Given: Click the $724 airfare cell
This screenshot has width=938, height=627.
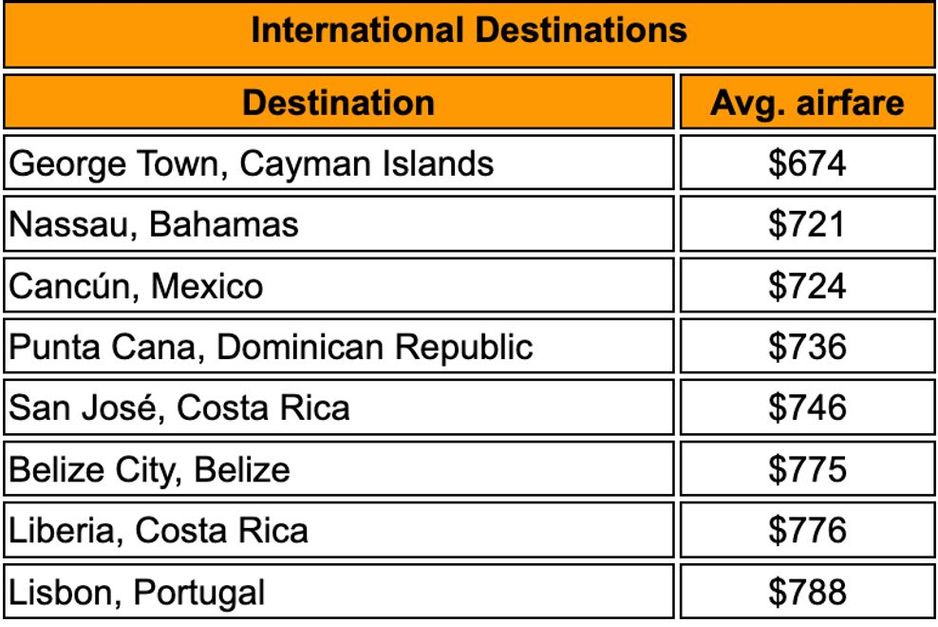Looking at the screenshot, I should click(806, 286).
